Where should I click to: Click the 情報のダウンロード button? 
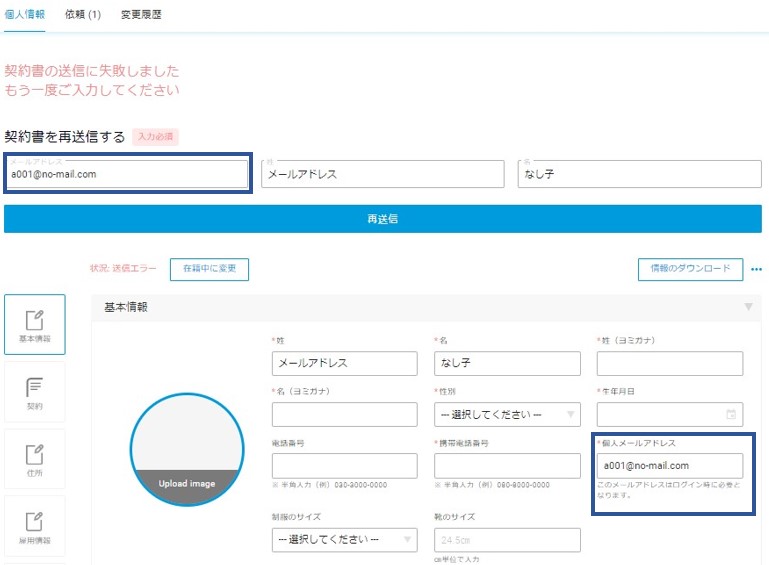691,269
